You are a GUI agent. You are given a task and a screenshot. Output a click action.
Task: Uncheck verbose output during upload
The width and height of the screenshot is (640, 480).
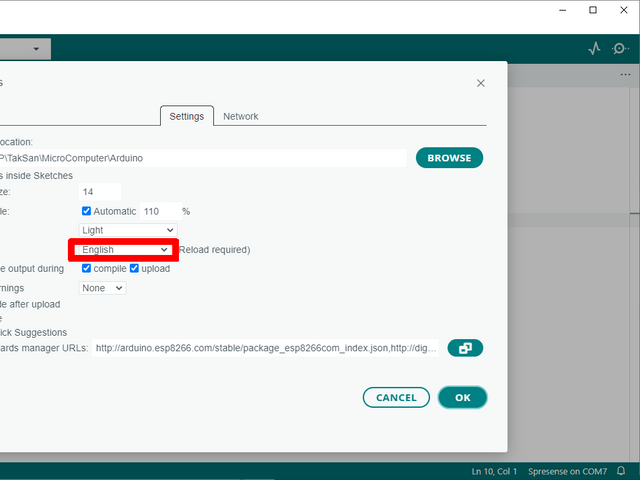click(x=134, y=268)
